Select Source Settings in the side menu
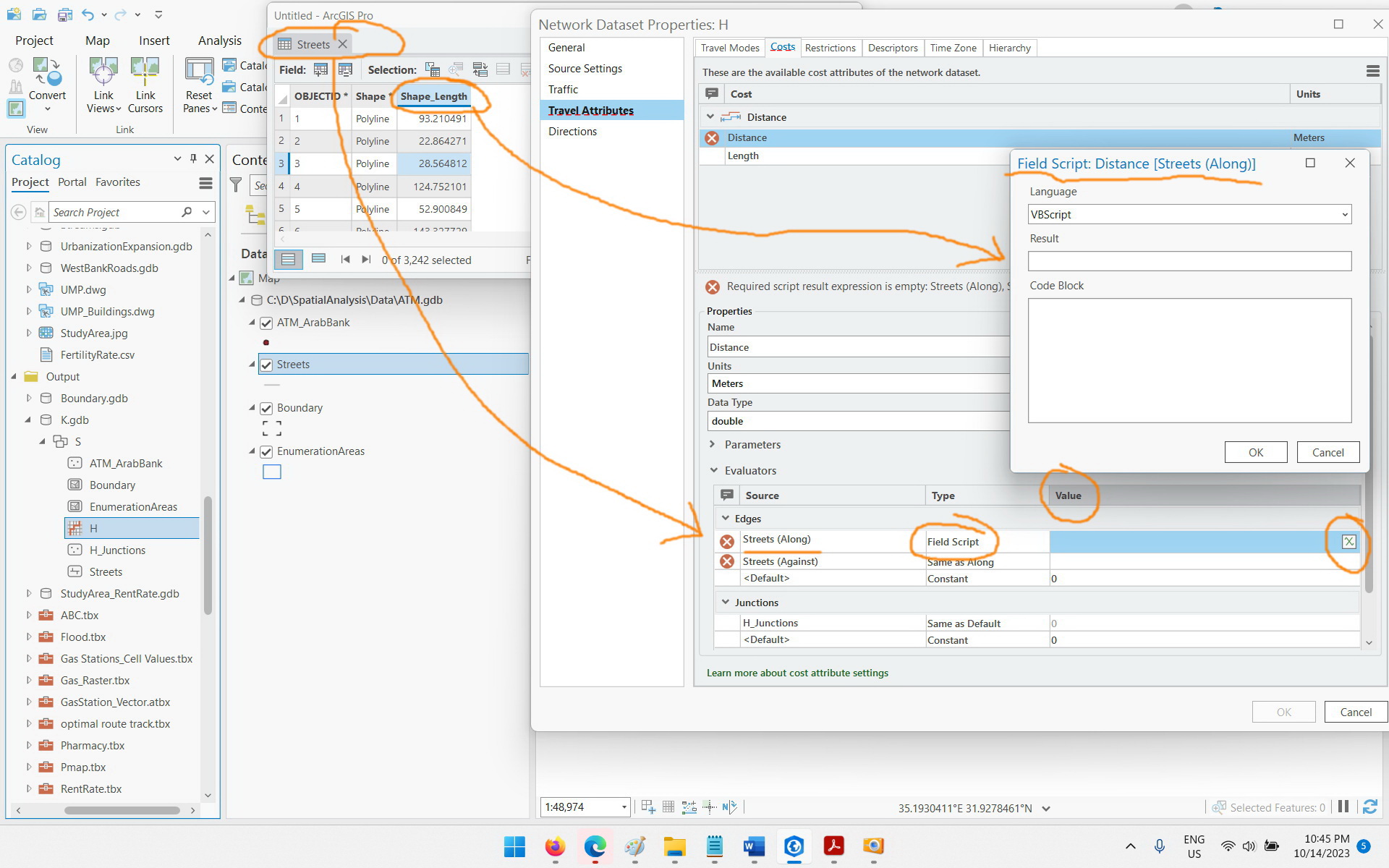The image size is (1389, 868). (x=585, y=68)
